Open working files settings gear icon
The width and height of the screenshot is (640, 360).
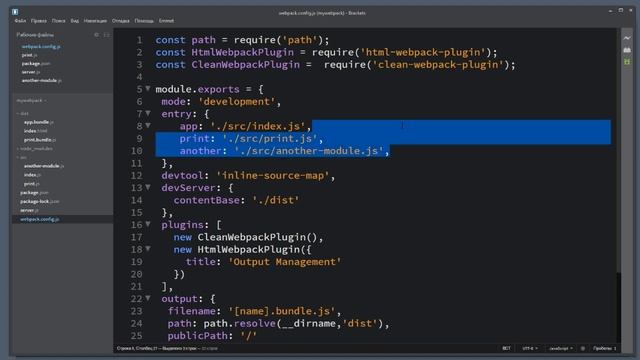click(x=97, y=35)
